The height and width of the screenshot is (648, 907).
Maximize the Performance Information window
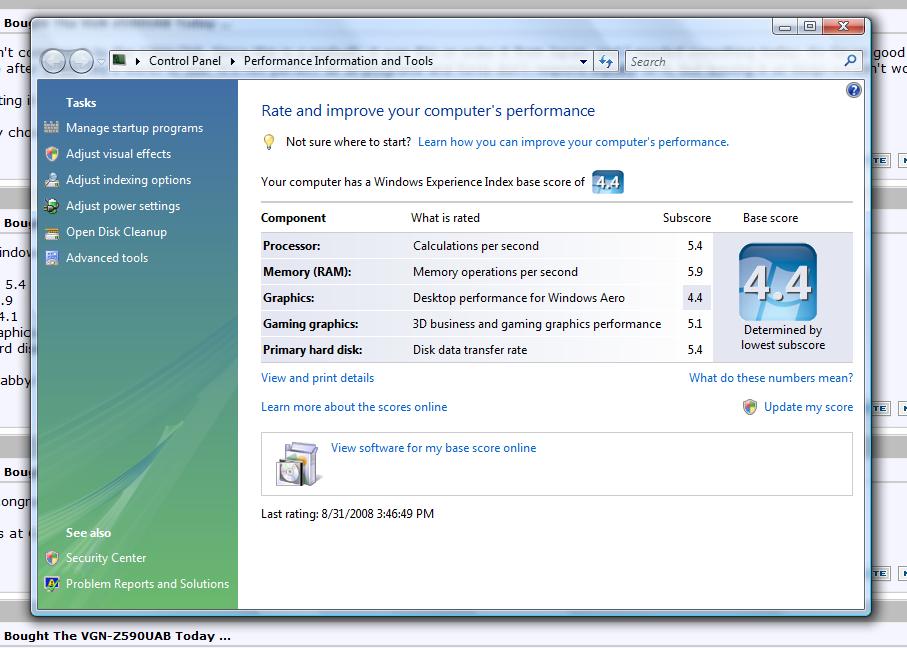click(x=810, y=26)
